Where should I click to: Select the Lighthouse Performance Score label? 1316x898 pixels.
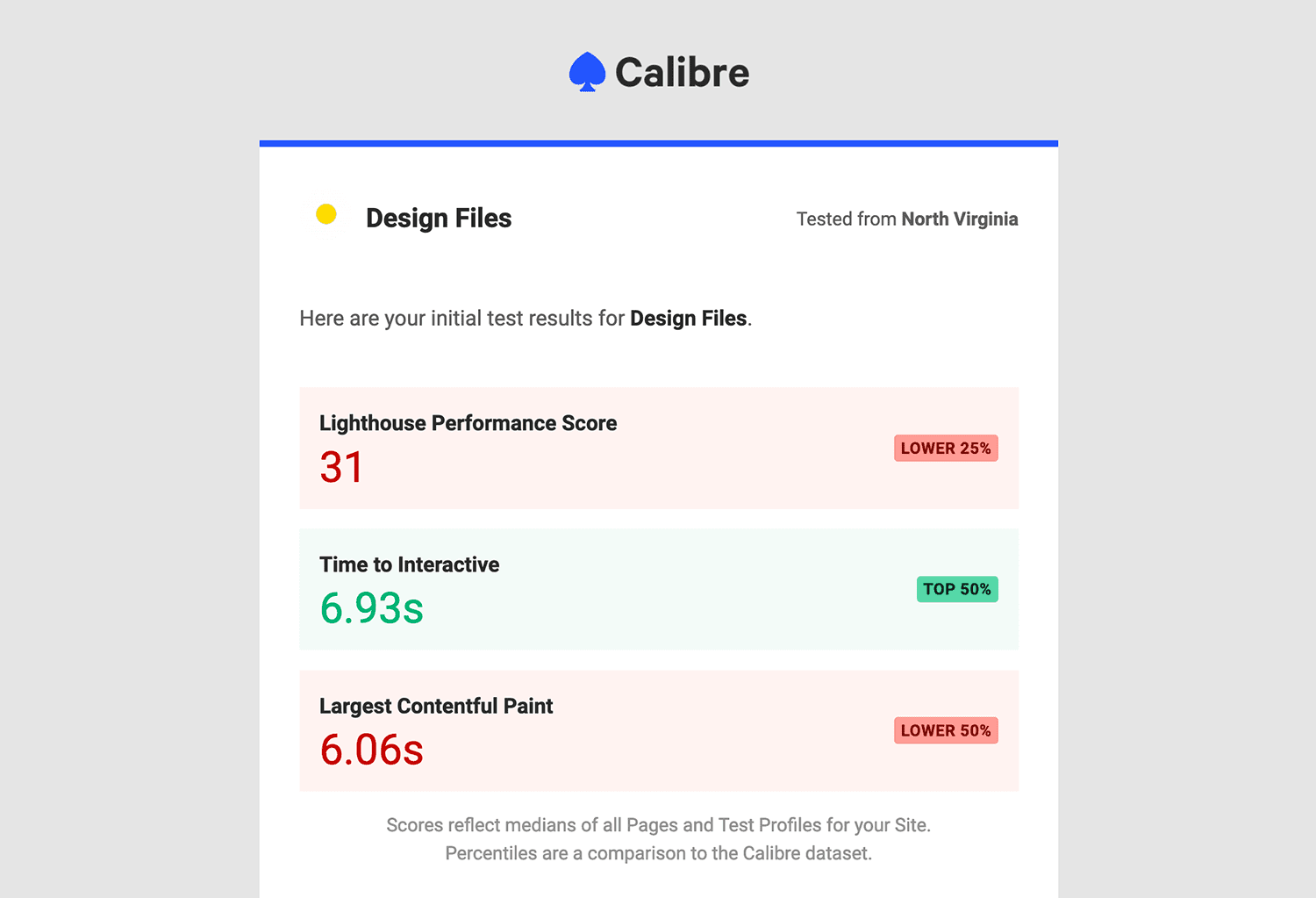pyautogui.click(x=468, y=423)
